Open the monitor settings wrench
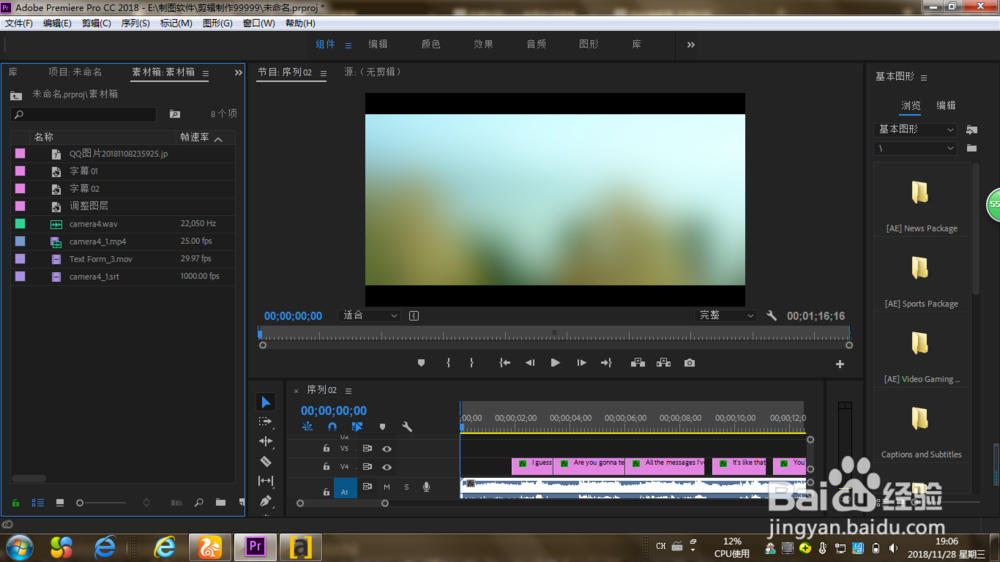Screen dimensions: 1000x562 [x=771, y=316]
